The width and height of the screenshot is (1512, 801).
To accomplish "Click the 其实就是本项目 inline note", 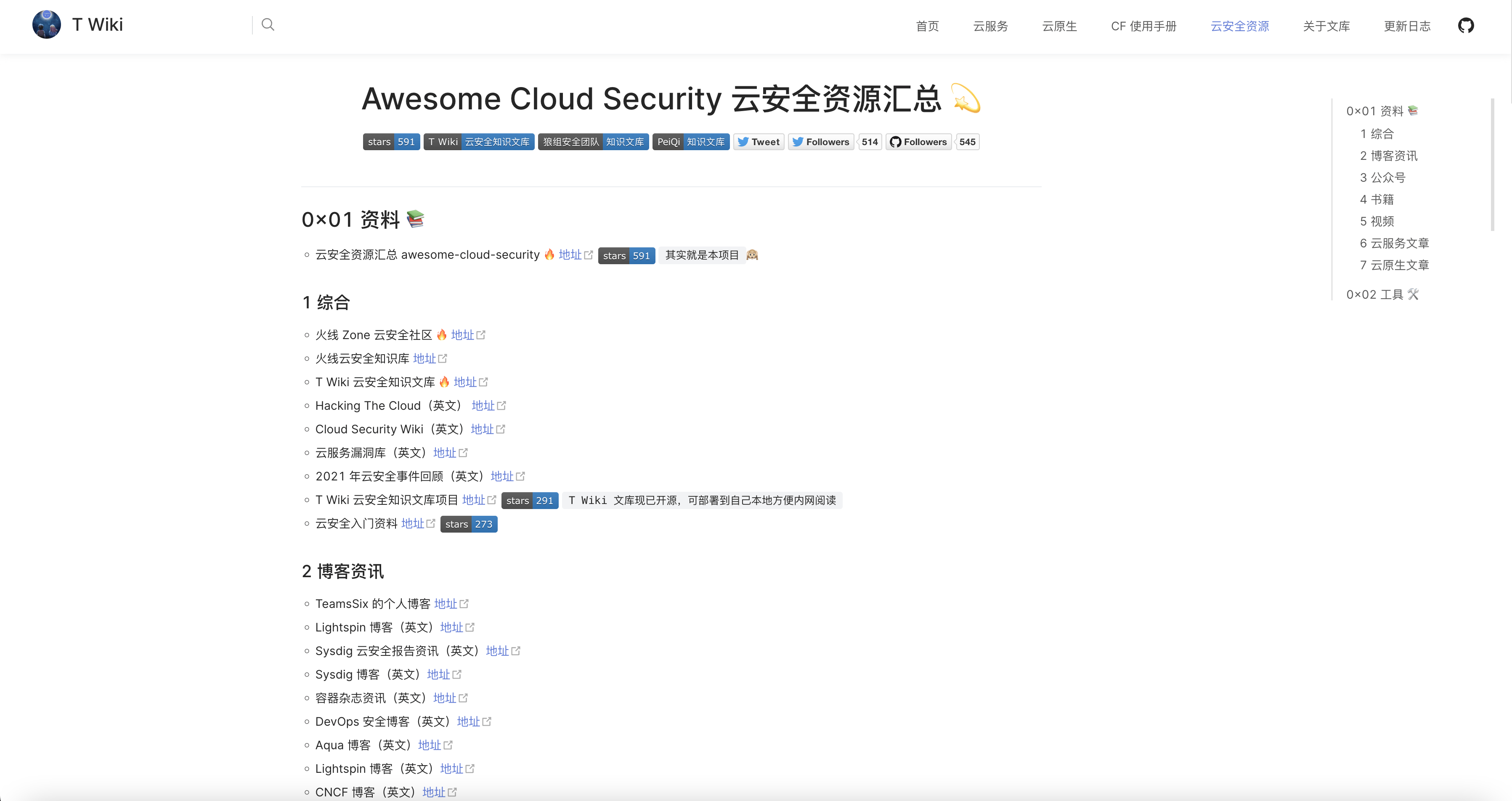I will pyautogui.click(x=702, y=255).
